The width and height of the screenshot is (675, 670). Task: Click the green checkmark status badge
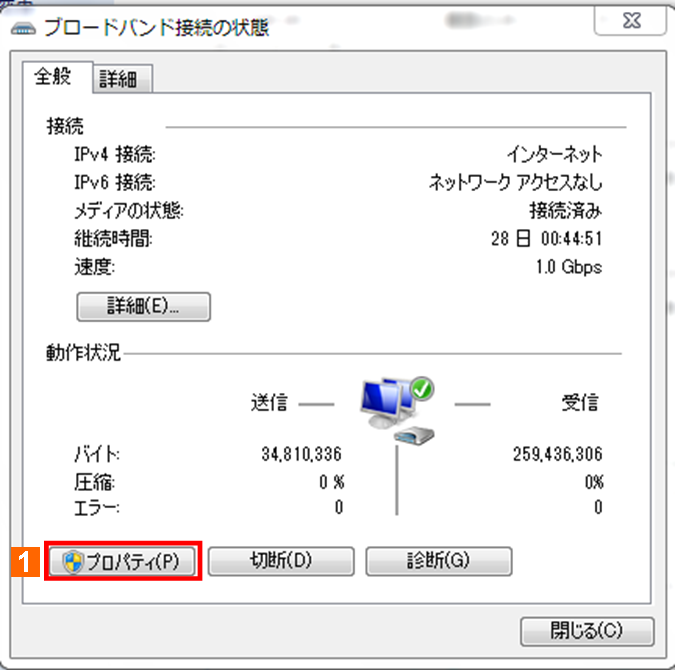pyautogui.click(x=422, y=389)
